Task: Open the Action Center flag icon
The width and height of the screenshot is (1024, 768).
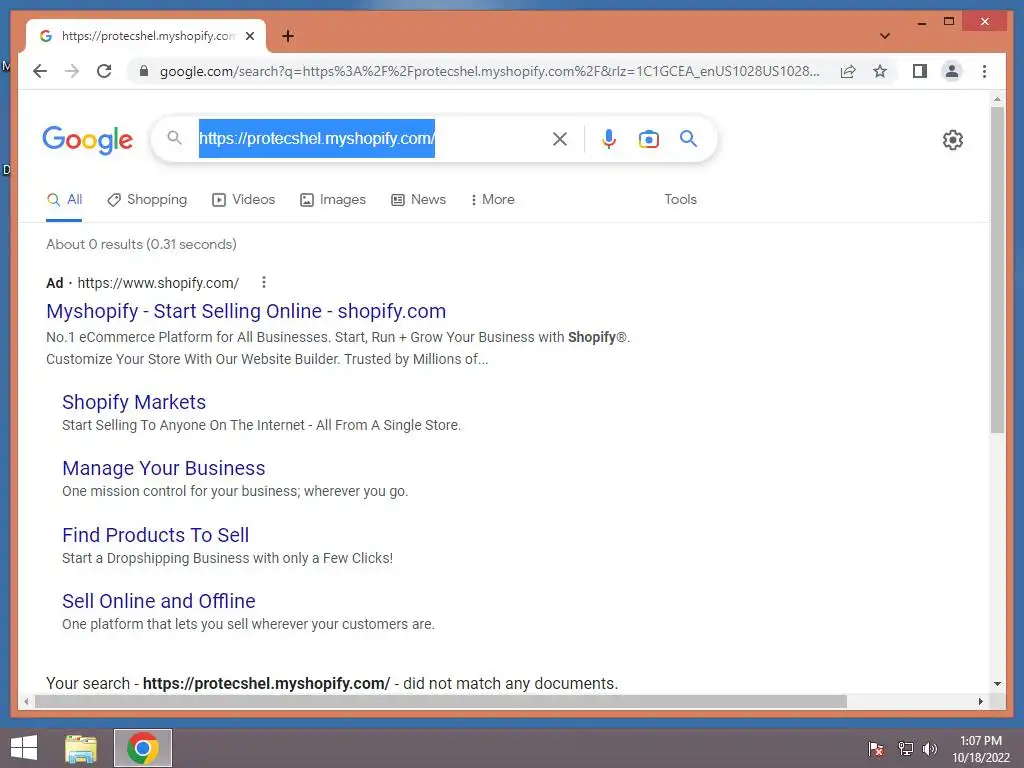Action: click(x=876, y=748)
